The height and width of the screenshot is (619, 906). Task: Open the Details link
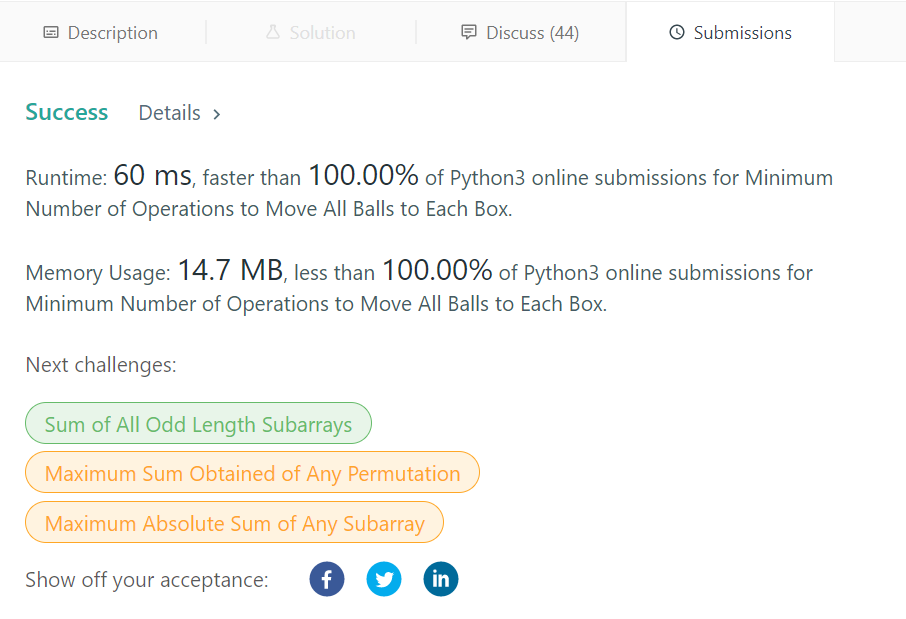[170, 113]
